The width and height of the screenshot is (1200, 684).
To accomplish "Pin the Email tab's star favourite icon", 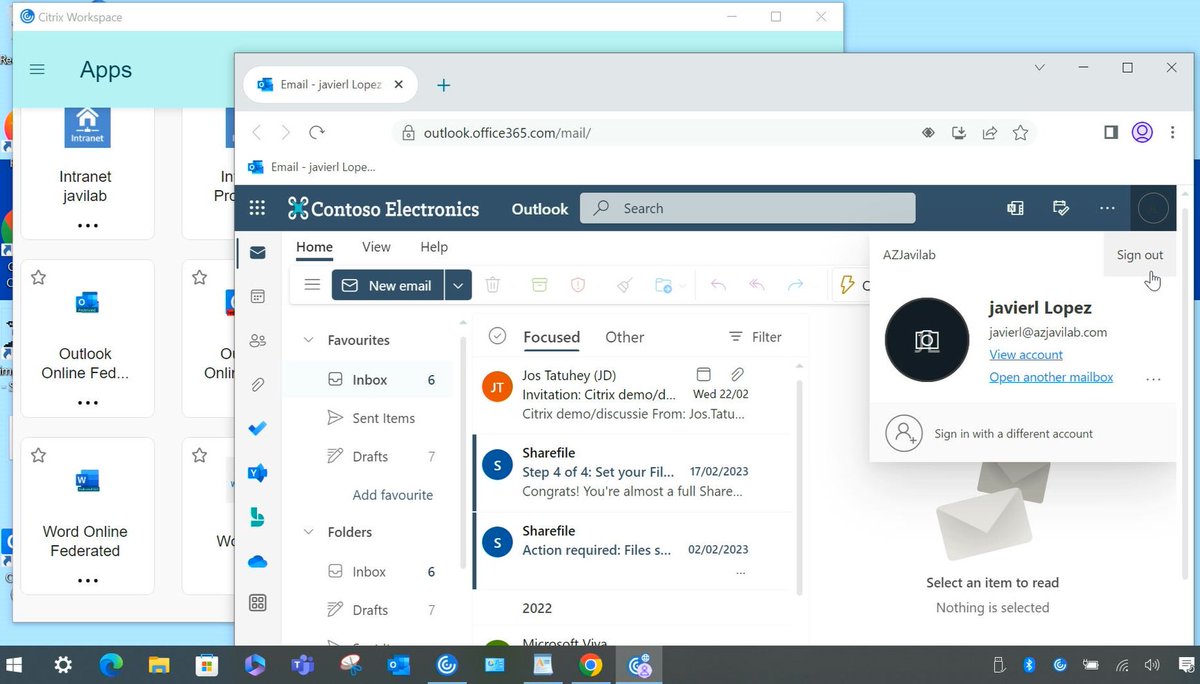I will click(1019, 131).
